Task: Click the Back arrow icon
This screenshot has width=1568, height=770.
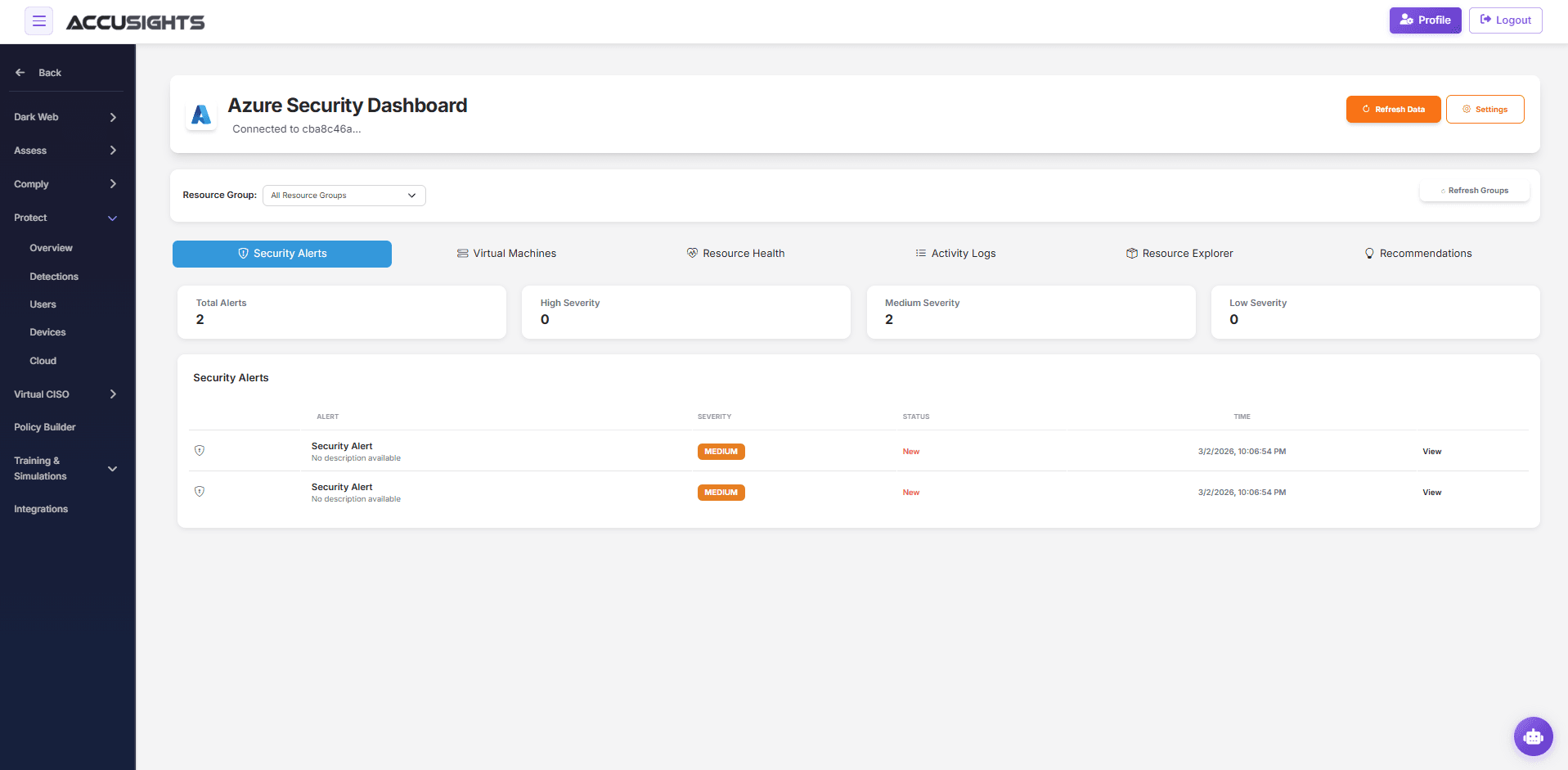Action: pos(20,73)
